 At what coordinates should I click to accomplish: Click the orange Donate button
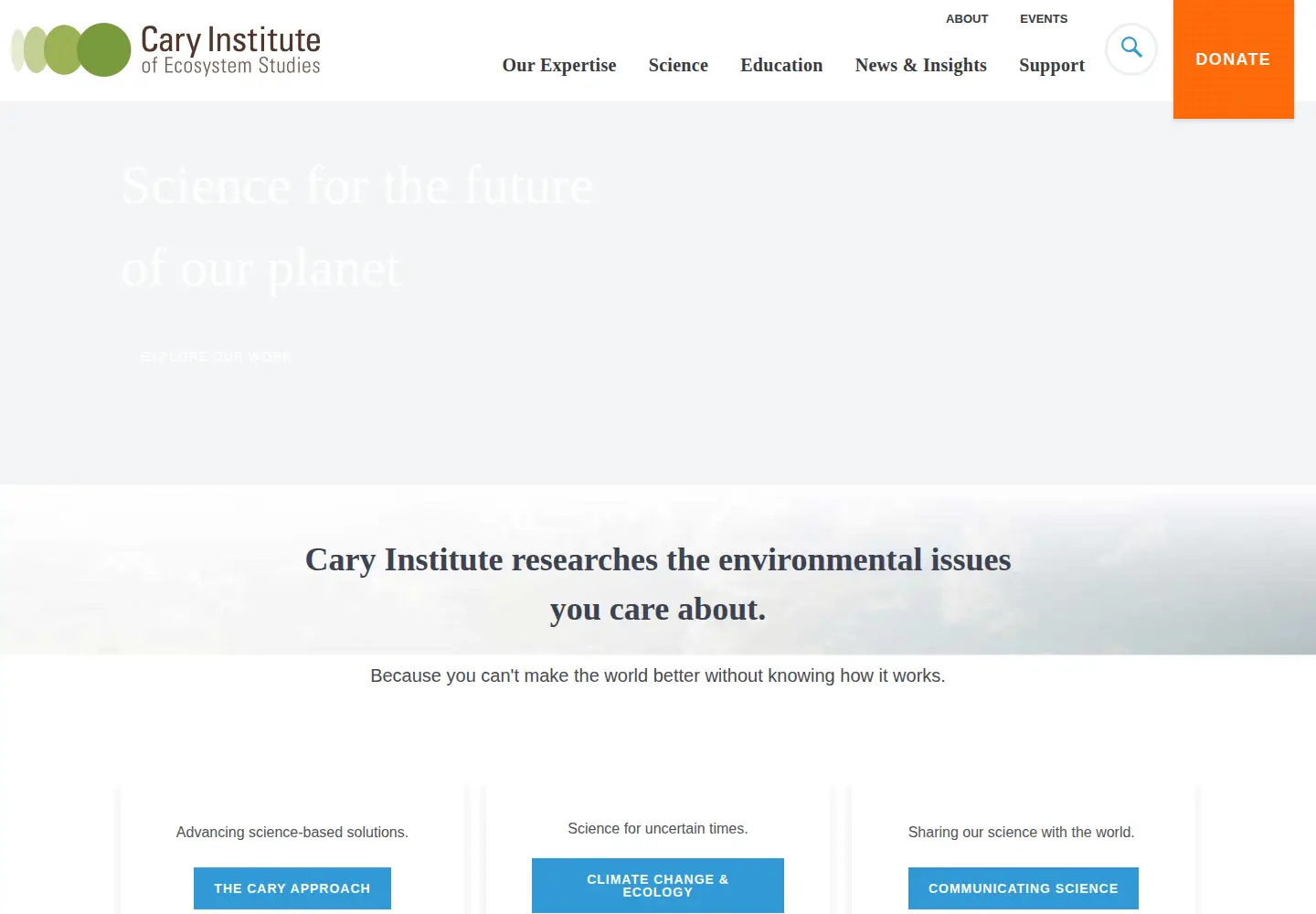[x=1233, y=59]
